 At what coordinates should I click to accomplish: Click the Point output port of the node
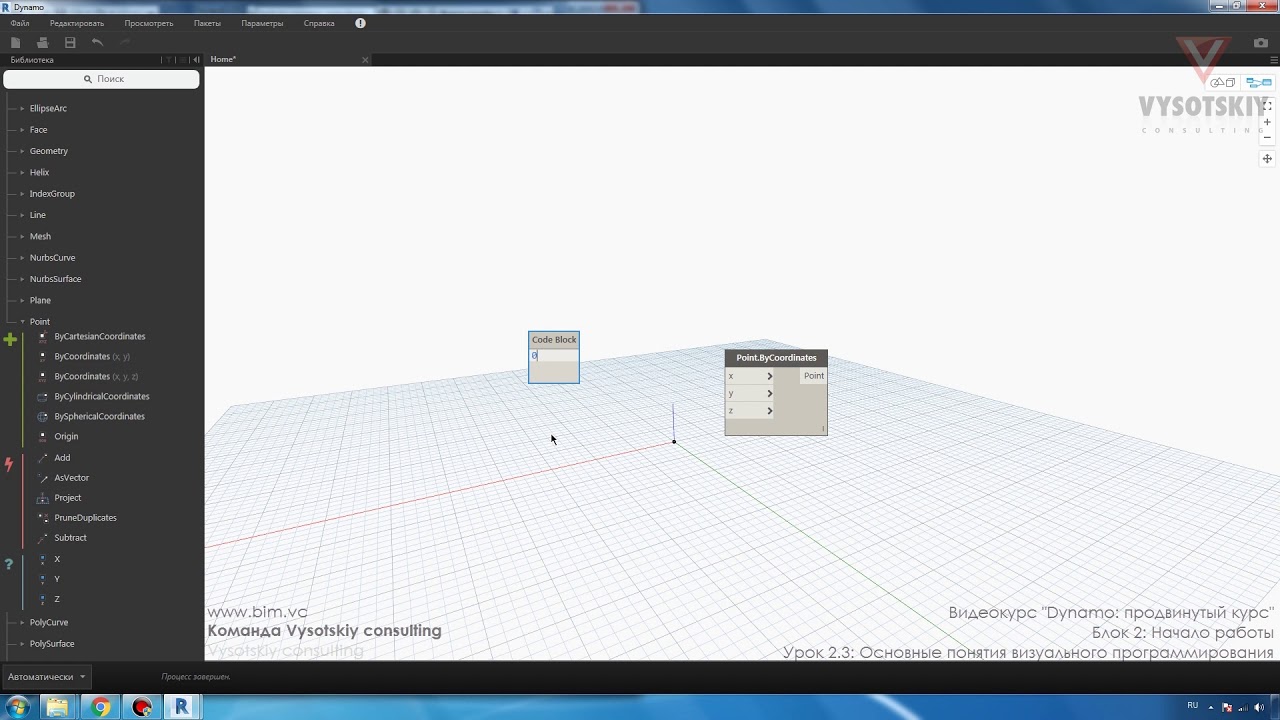tap(814, 376)
